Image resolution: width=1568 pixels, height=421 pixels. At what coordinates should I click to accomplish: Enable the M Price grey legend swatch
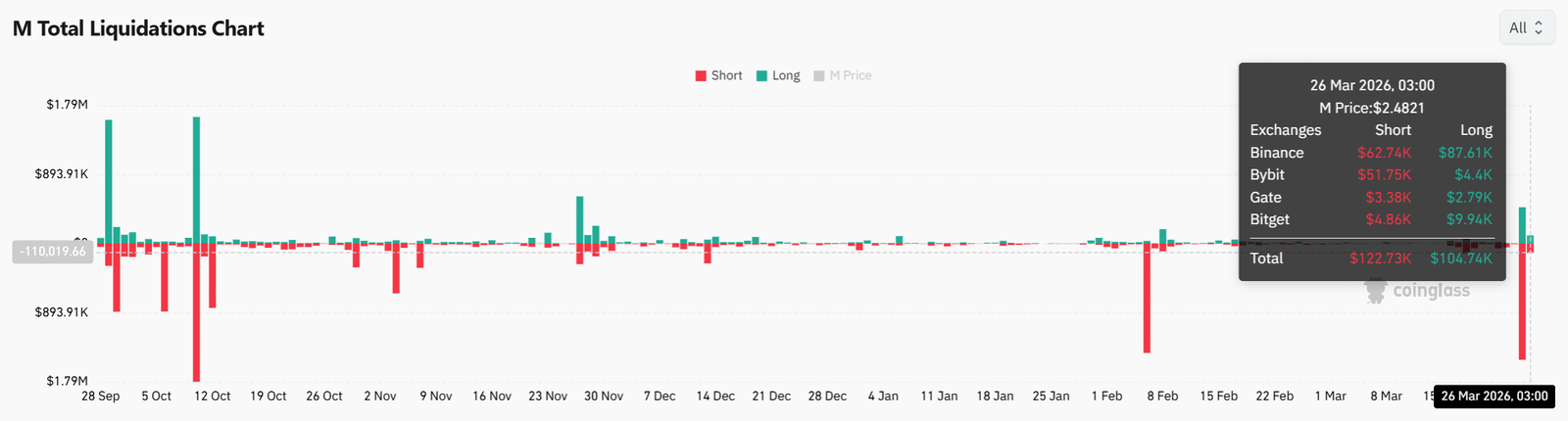(x=819, y=76)
